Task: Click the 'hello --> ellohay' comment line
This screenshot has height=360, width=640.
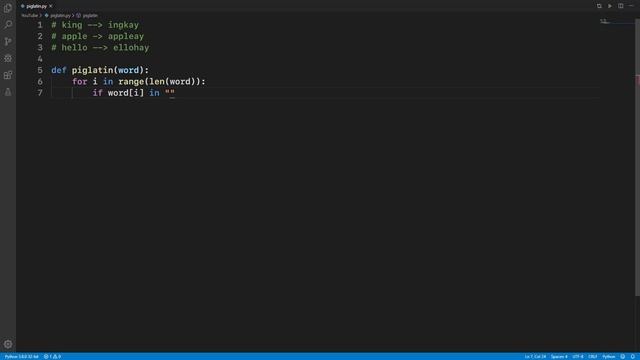Action: click(x=100, y=48)
